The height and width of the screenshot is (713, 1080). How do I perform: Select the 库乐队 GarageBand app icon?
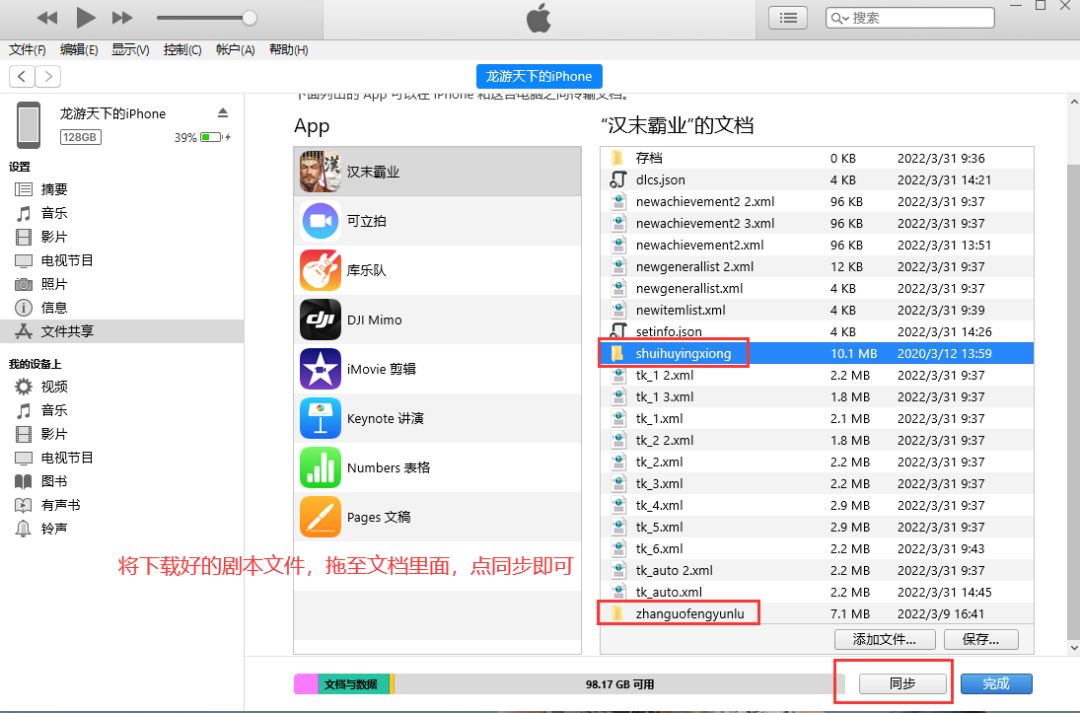pyautogui.click(x=320, y=270)
